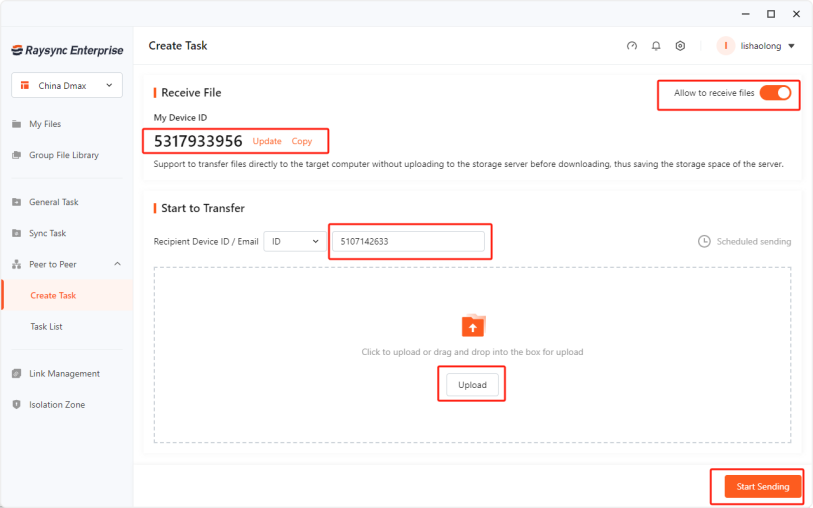
Task: Click the Recipient Device ID input field
Action: [x=408, y=242]
